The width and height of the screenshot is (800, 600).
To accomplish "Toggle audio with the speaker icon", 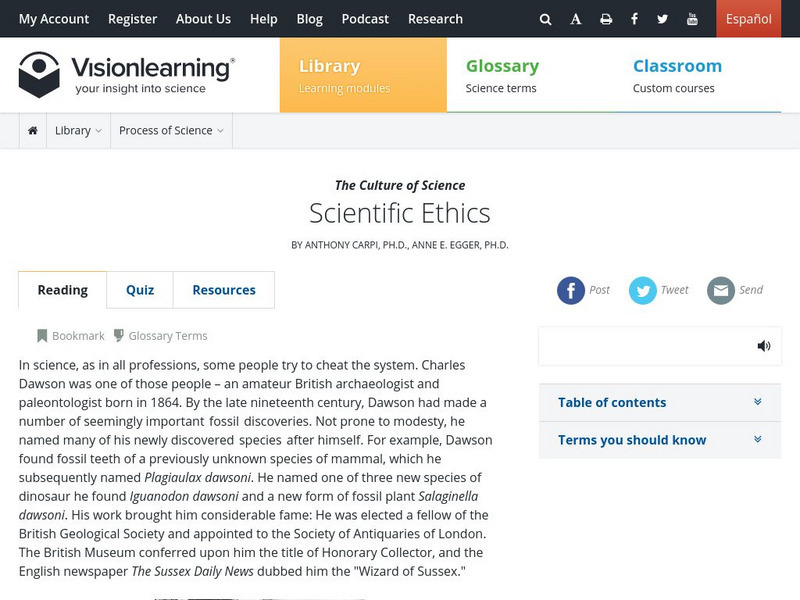I will (764, 346).
